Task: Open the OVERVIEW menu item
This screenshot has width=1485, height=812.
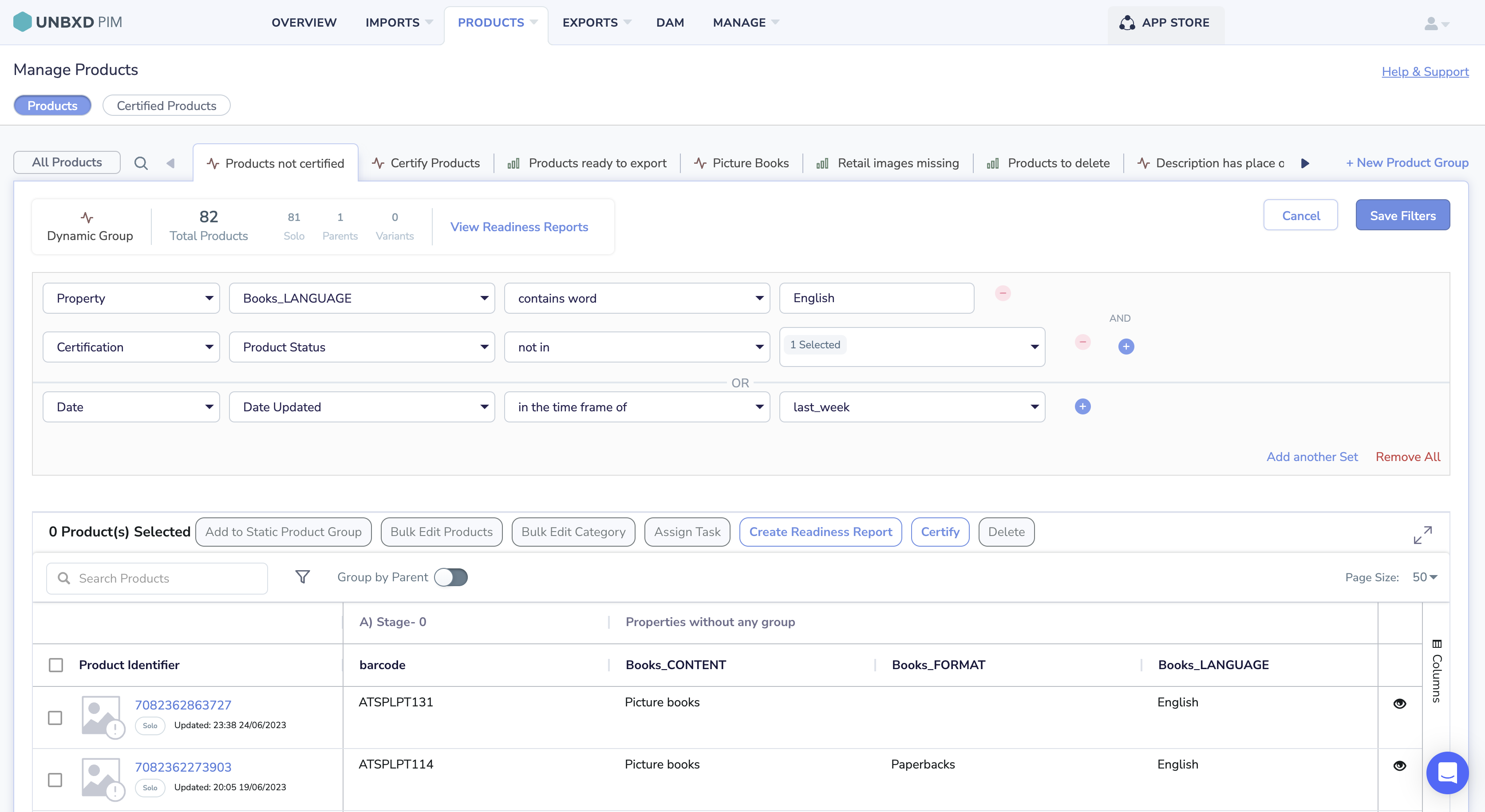Action: pos(304,23)
